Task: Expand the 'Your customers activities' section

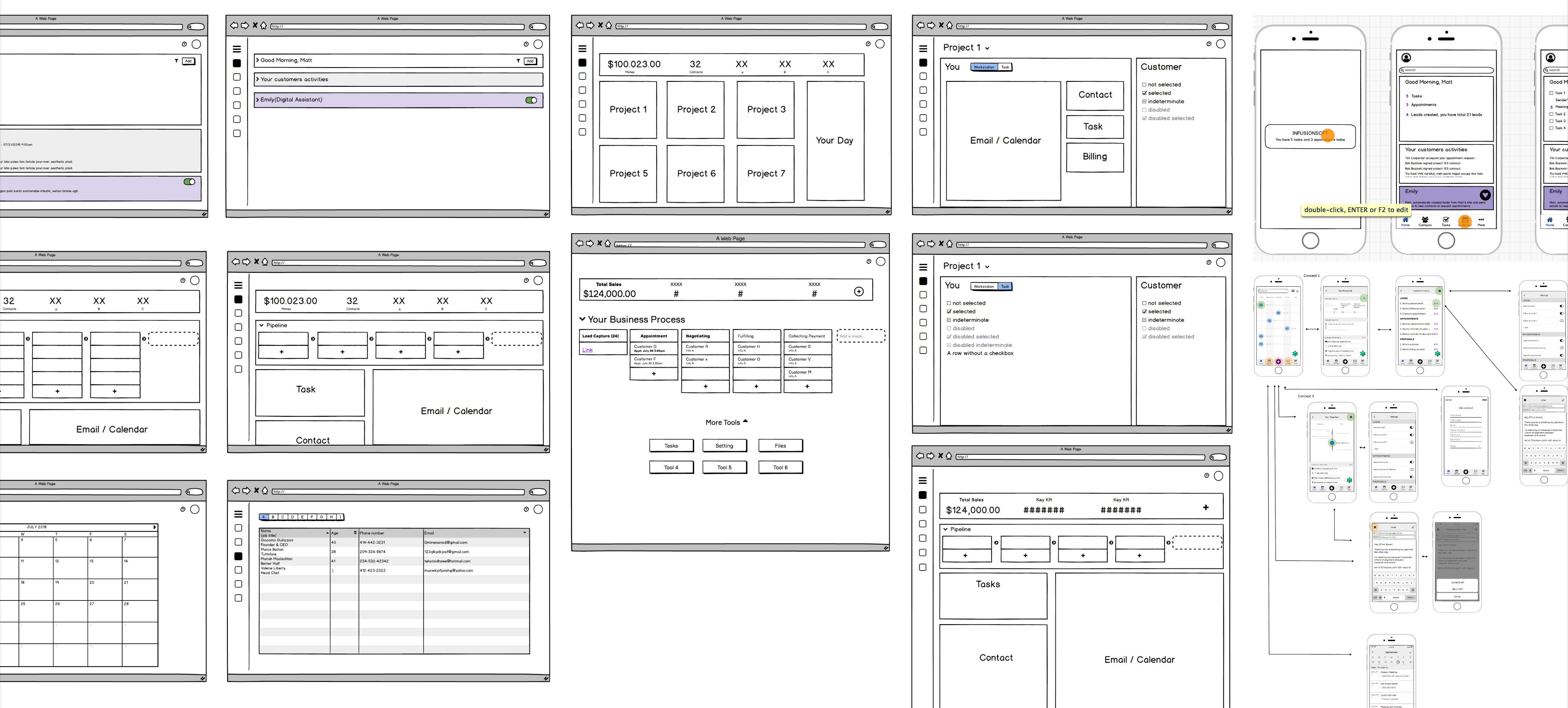Action: pyautogui.click(x=257, y=79)
